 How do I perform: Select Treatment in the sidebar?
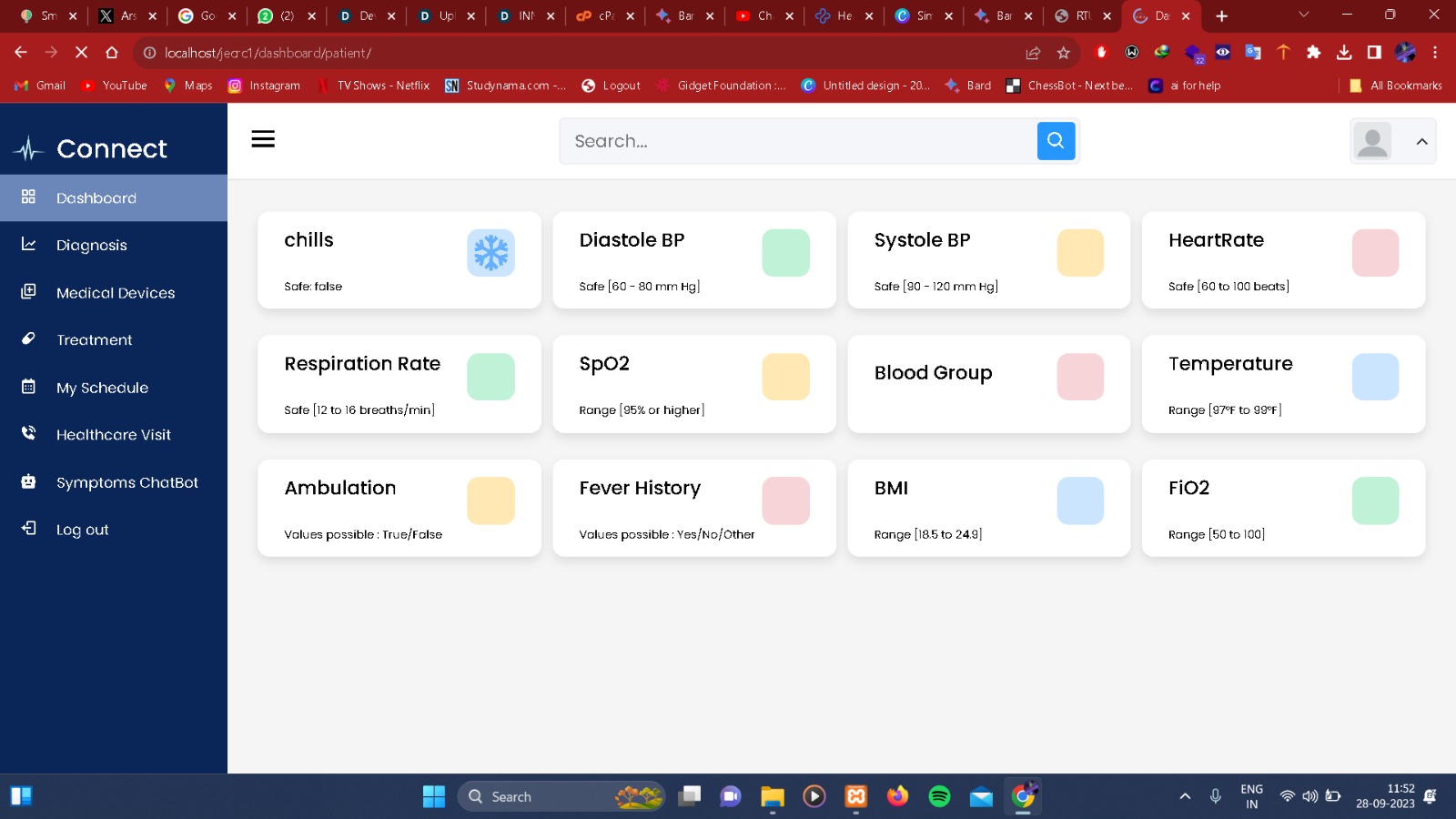(x=114, y=339)
